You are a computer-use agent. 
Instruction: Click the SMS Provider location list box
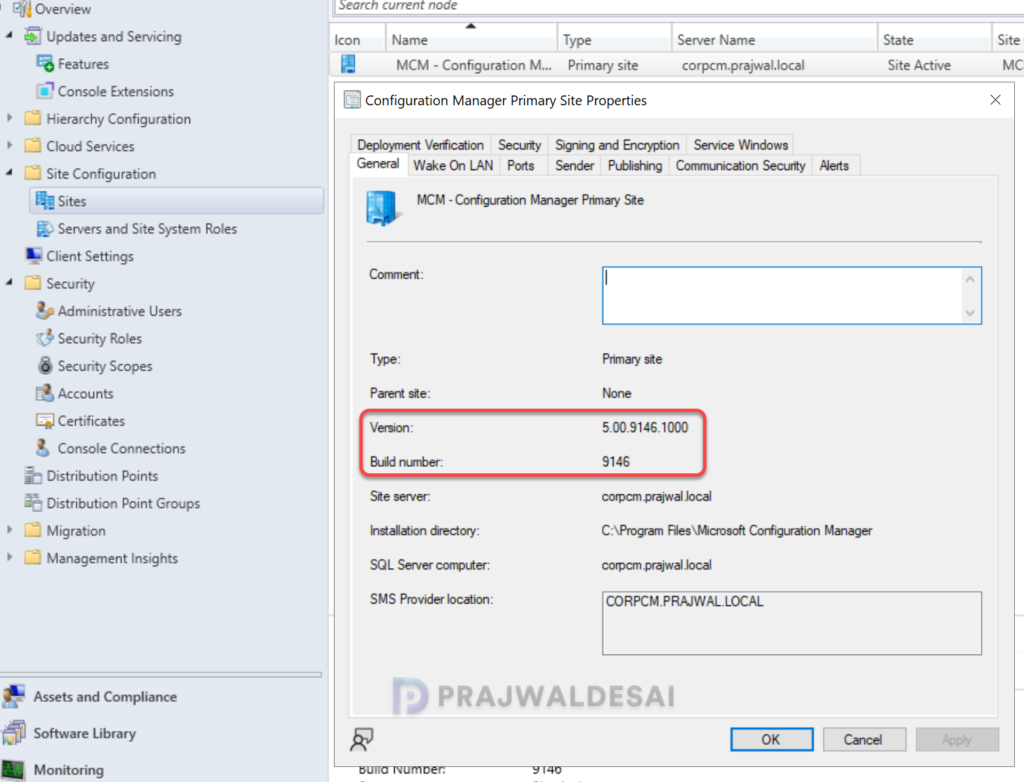(x=792, y=623)
